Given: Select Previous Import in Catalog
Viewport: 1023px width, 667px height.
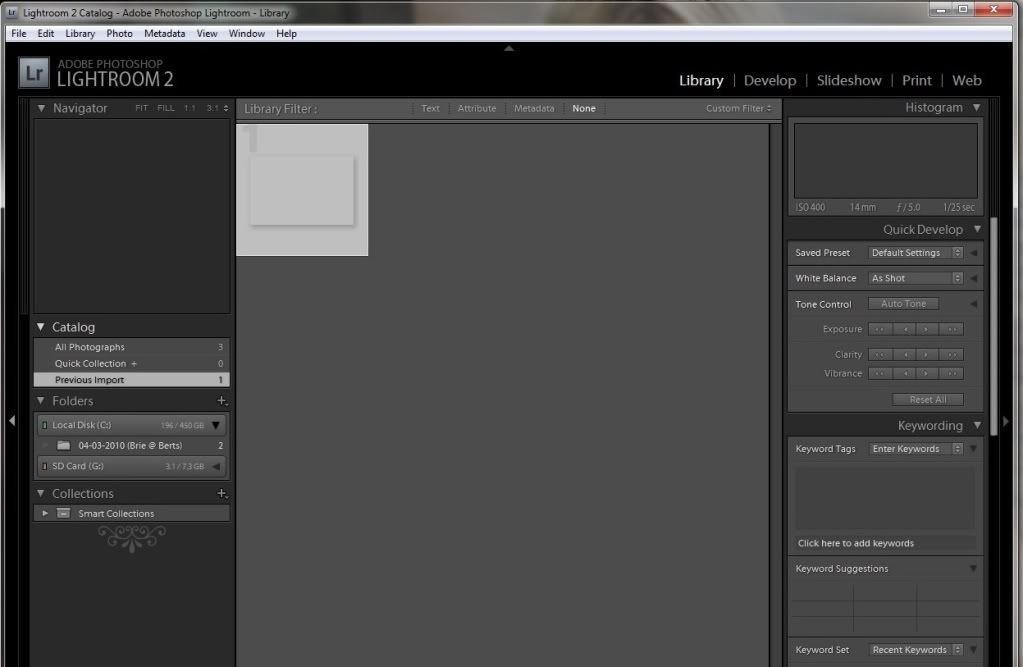Looking at the screenshot, I should (x=132, y=379).
